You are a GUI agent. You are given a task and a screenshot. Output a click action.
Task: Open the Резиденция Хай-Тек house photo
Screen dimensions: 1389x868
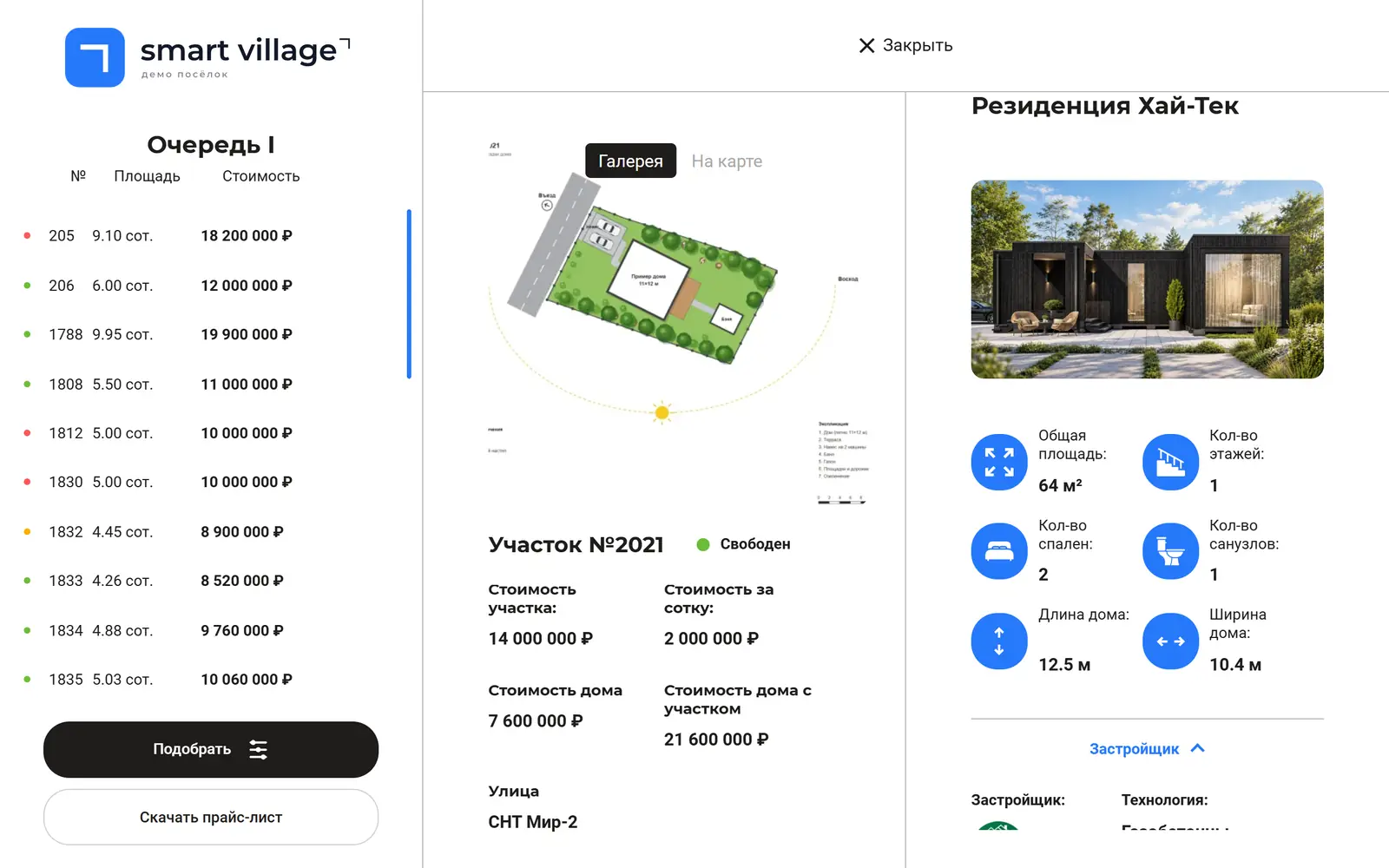tap(1147, 279)
